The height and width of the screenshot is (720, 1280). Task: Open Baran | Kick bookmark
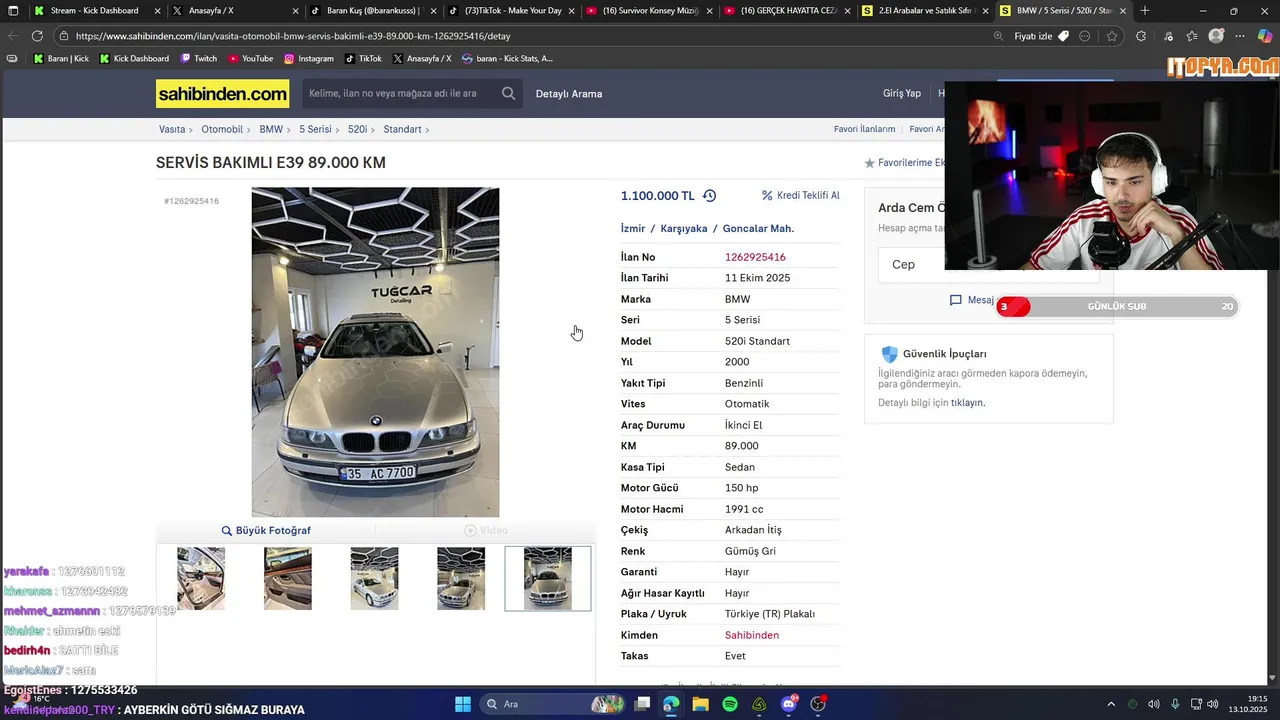(x=61, y=58)
